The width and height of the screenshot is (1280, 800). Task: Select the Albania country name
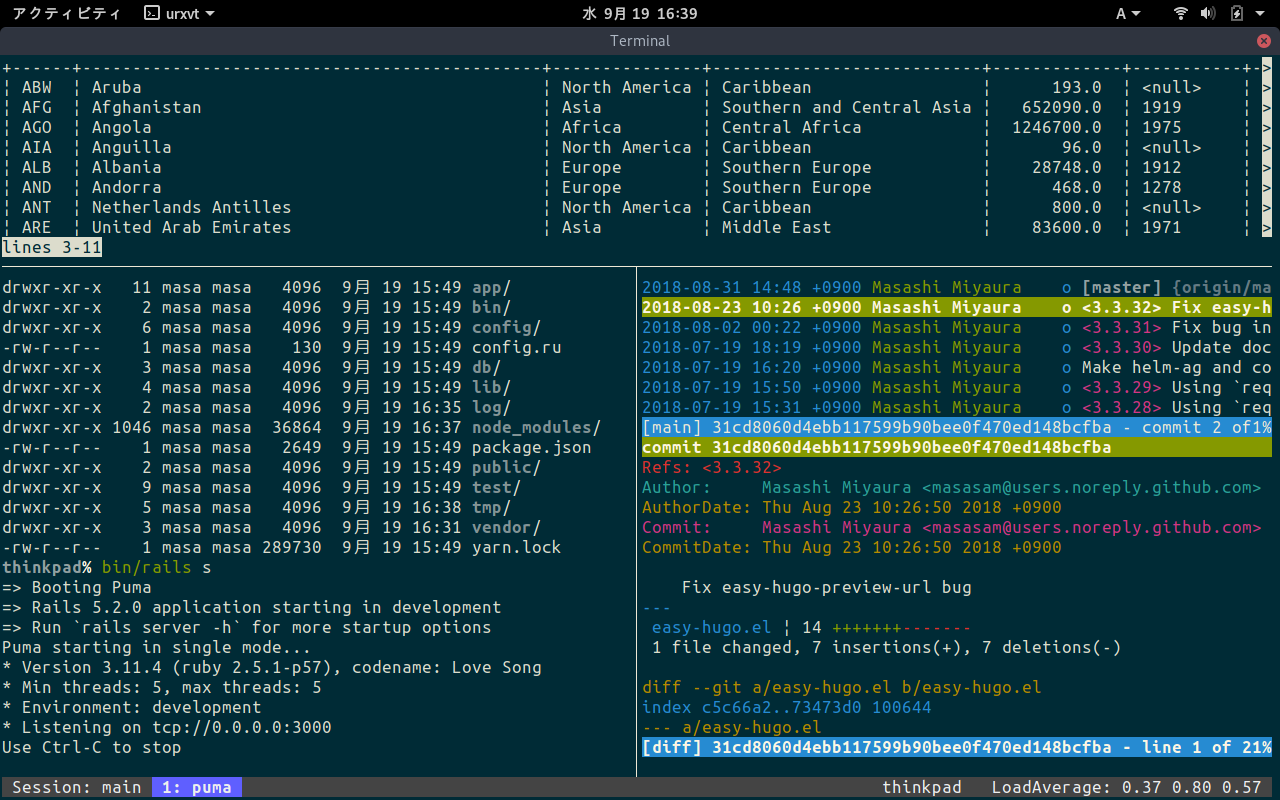(127, 167)
